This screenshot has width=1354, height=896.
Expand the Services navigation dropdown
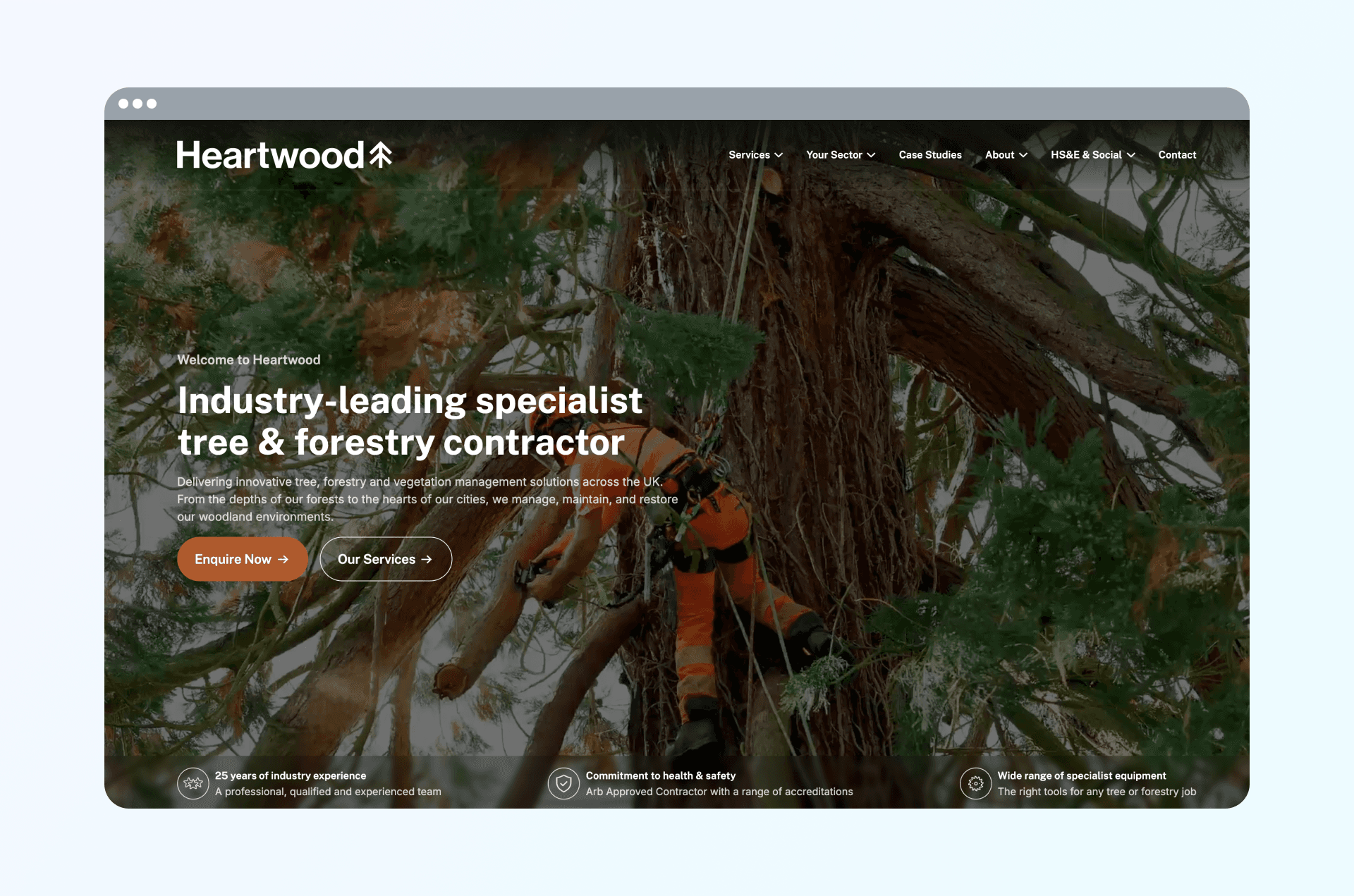click(x=750, y=154)
